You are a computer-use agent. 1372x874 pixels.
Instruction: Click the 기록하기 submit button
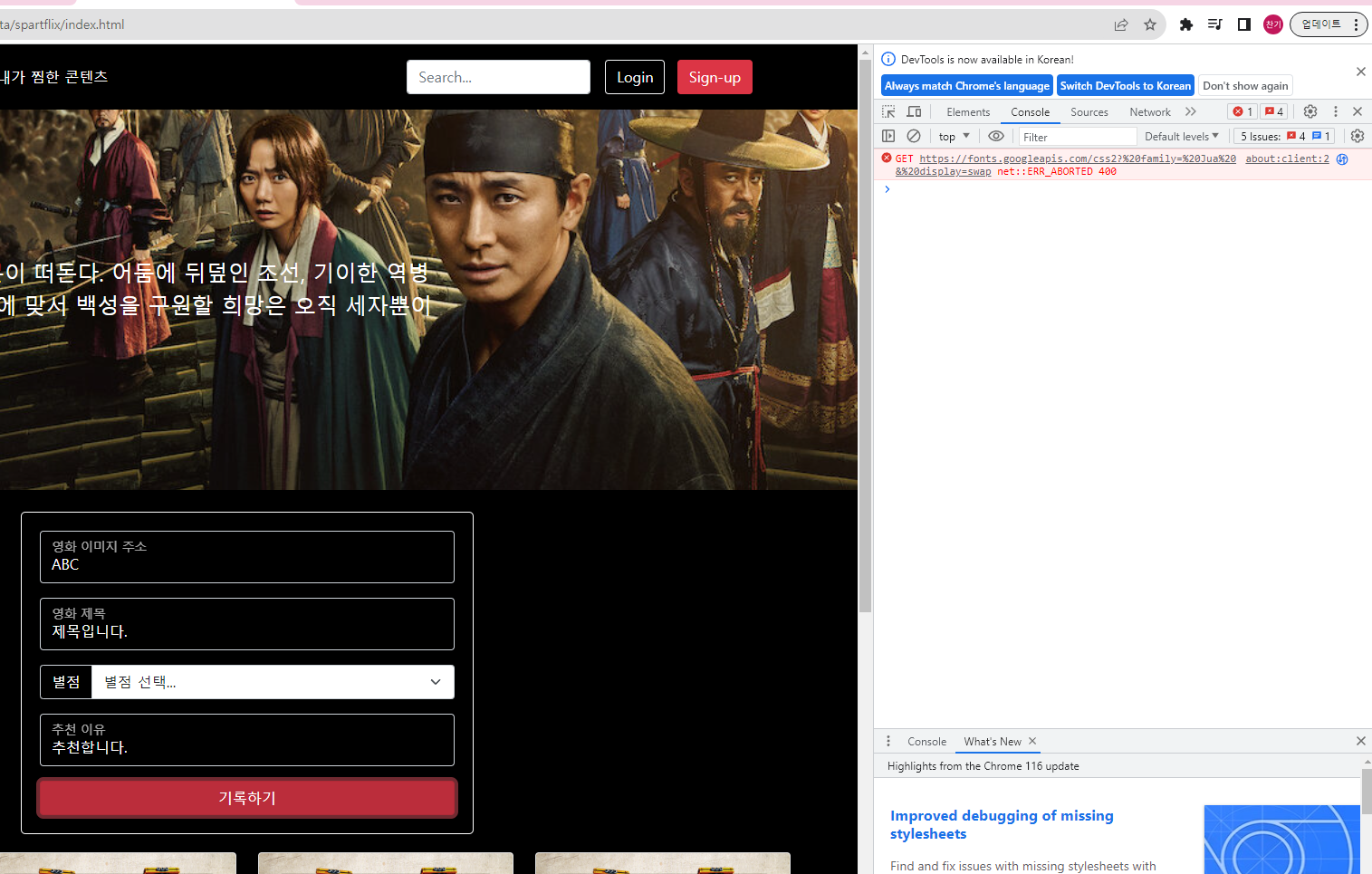click(247, 798)
